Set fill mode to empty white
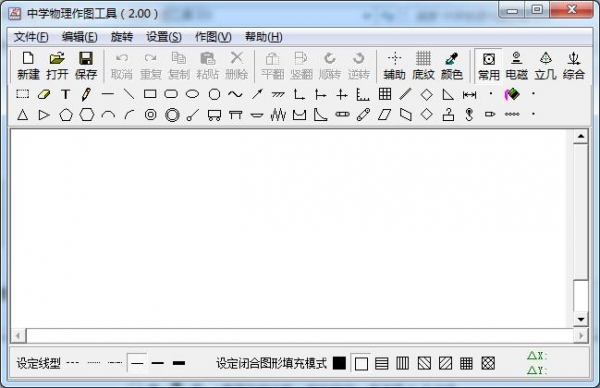The height and width of the screenshot is (388, 600). (x=361, y=363)
